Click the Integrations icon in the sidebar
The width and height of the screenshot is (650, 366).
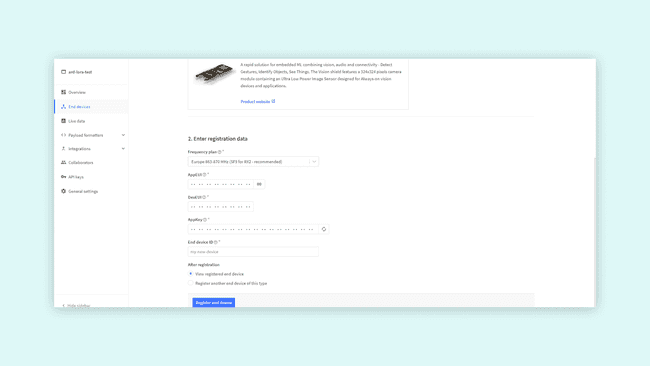point(63,148)
